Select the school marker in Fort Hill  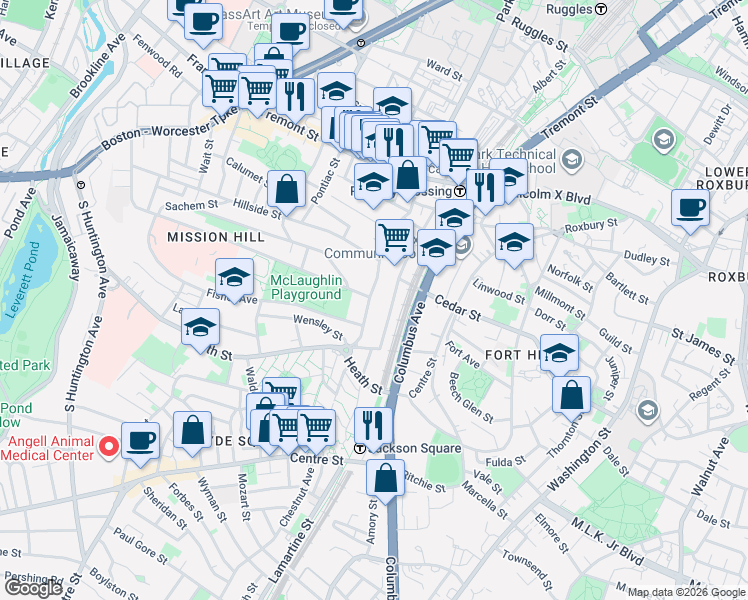point(560,356)
